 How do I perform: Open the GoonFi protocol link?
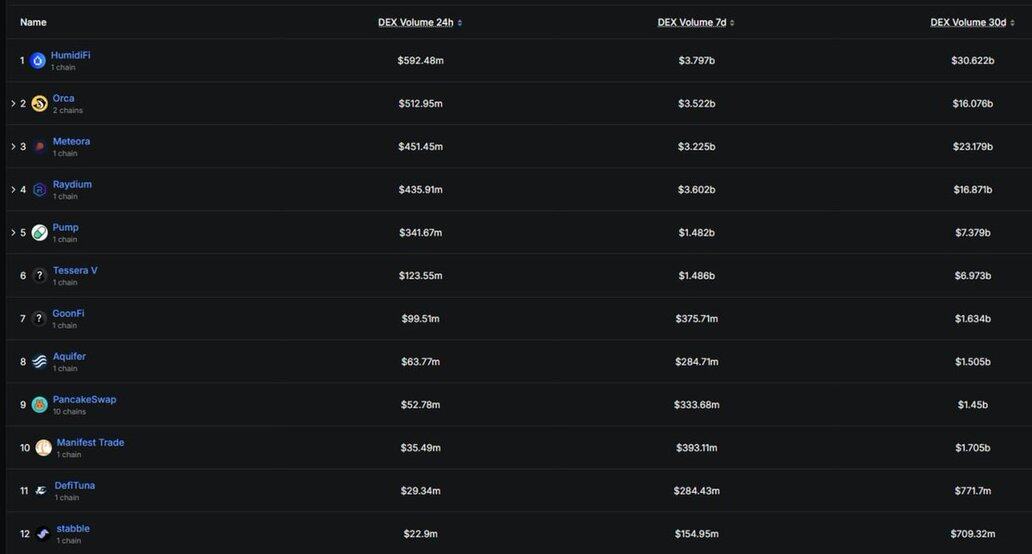tap(68, 313)
